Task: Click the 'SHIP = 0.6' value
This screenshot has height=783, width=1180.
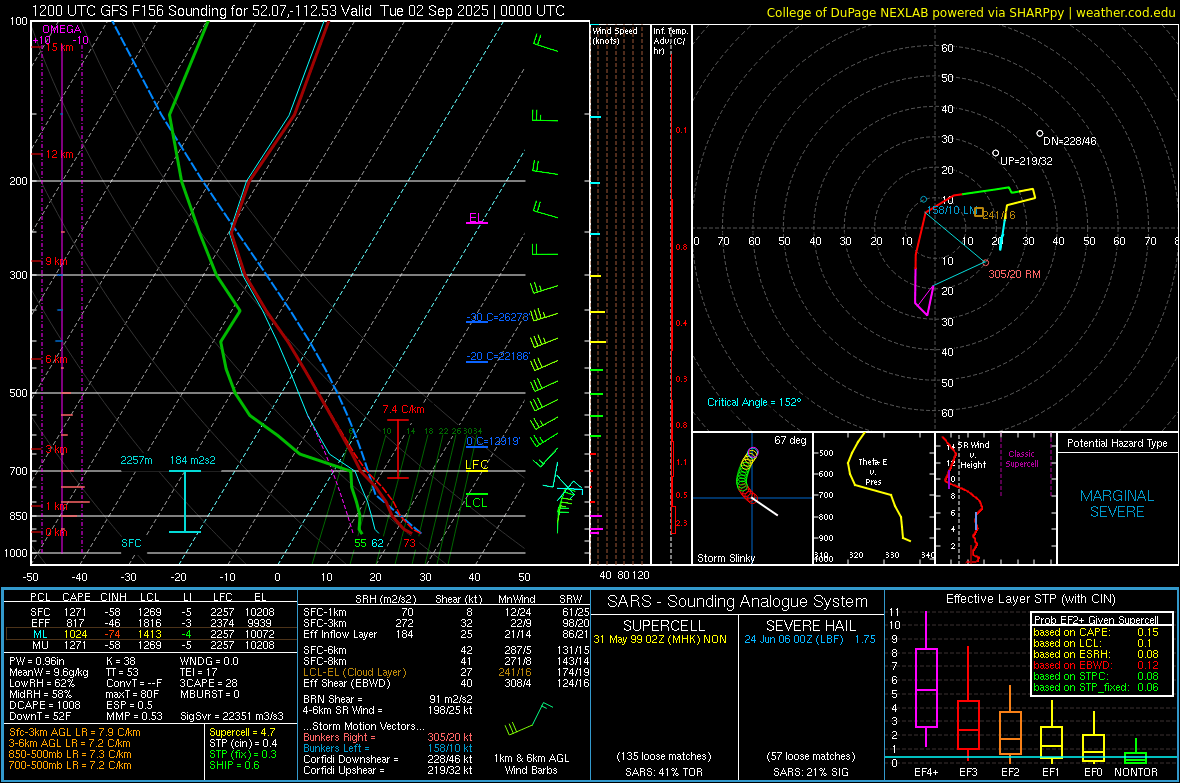Action: point(234,765)
